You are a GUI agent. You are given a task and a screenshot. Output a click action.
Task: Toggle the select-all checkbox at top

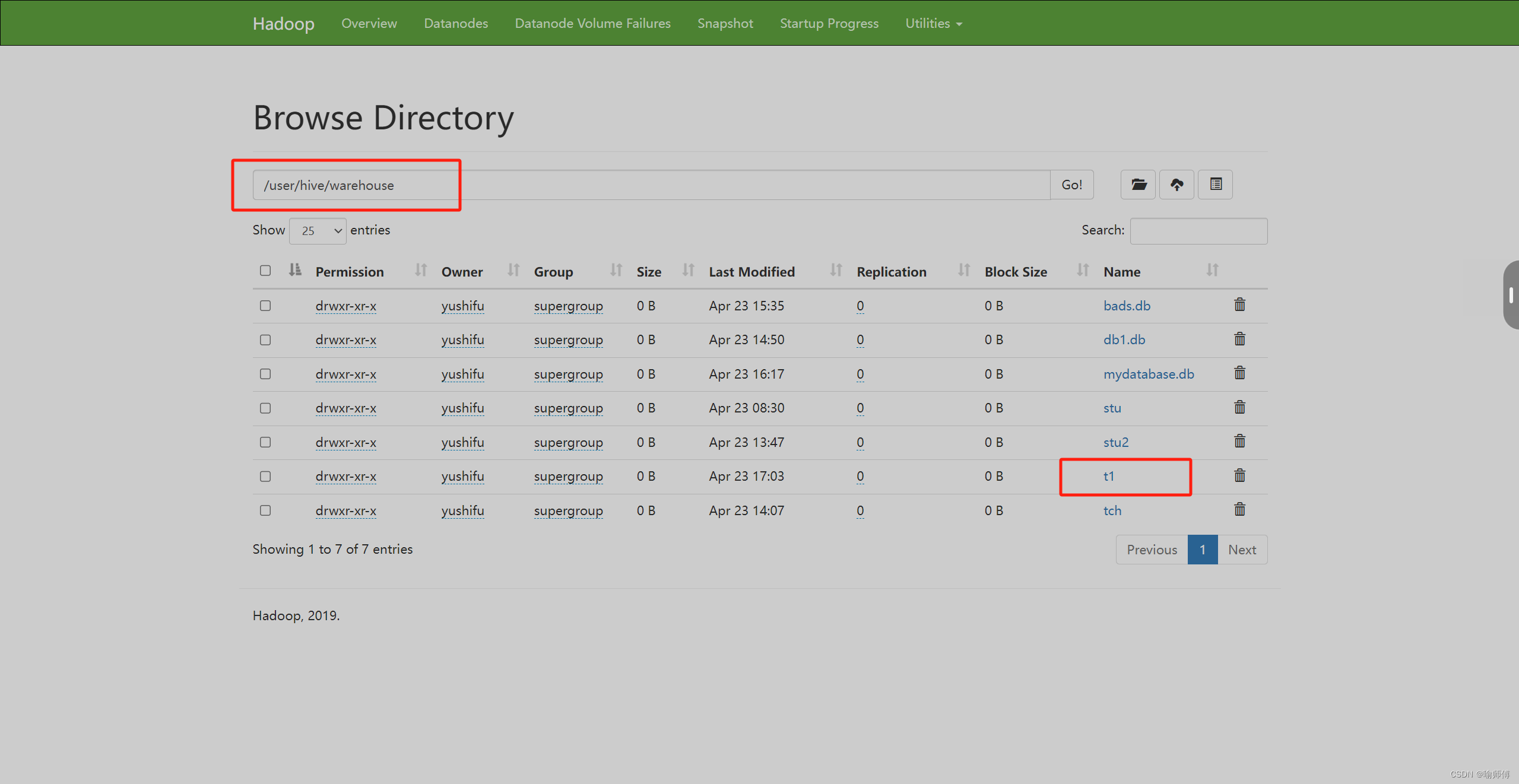click(x=266, y=271)
